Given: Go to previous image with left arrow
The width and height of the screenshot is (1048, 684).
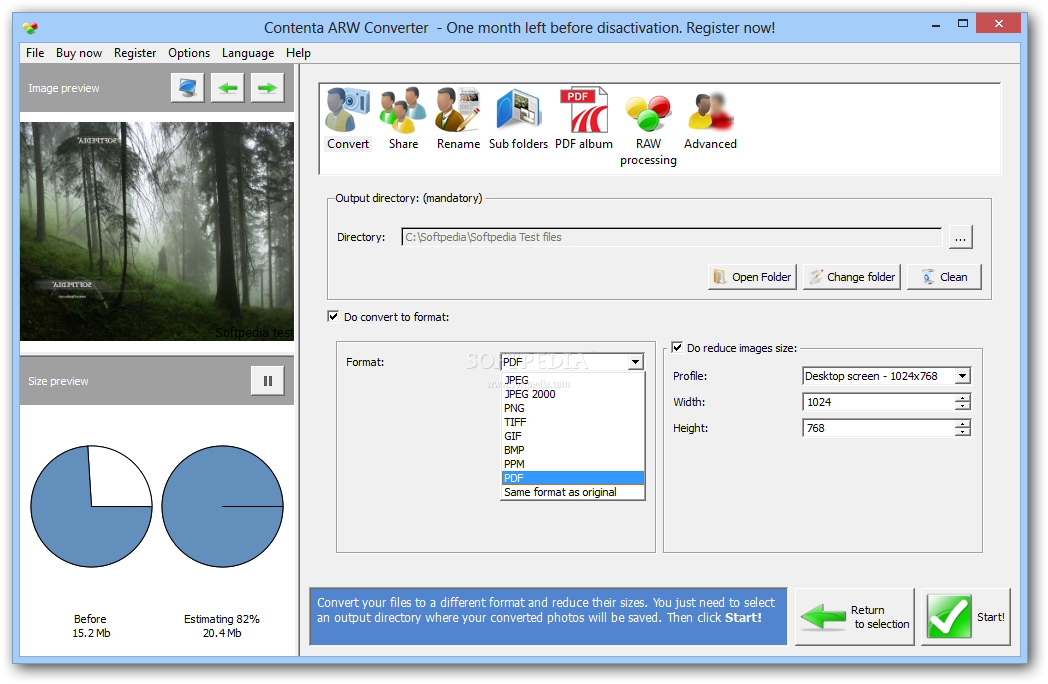Looking at the screenshot, I should tap(227, 88).
